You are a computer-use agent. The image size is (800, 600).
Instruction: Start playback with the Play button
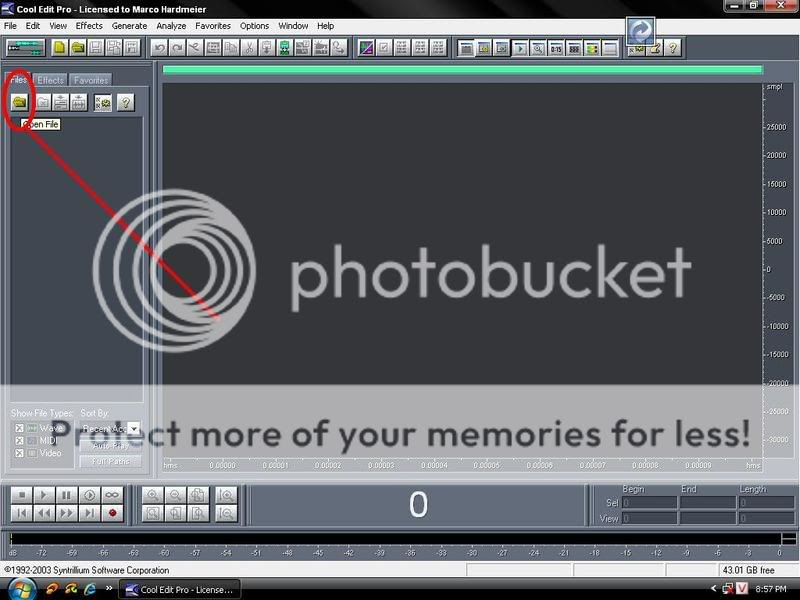click(44, 495)
